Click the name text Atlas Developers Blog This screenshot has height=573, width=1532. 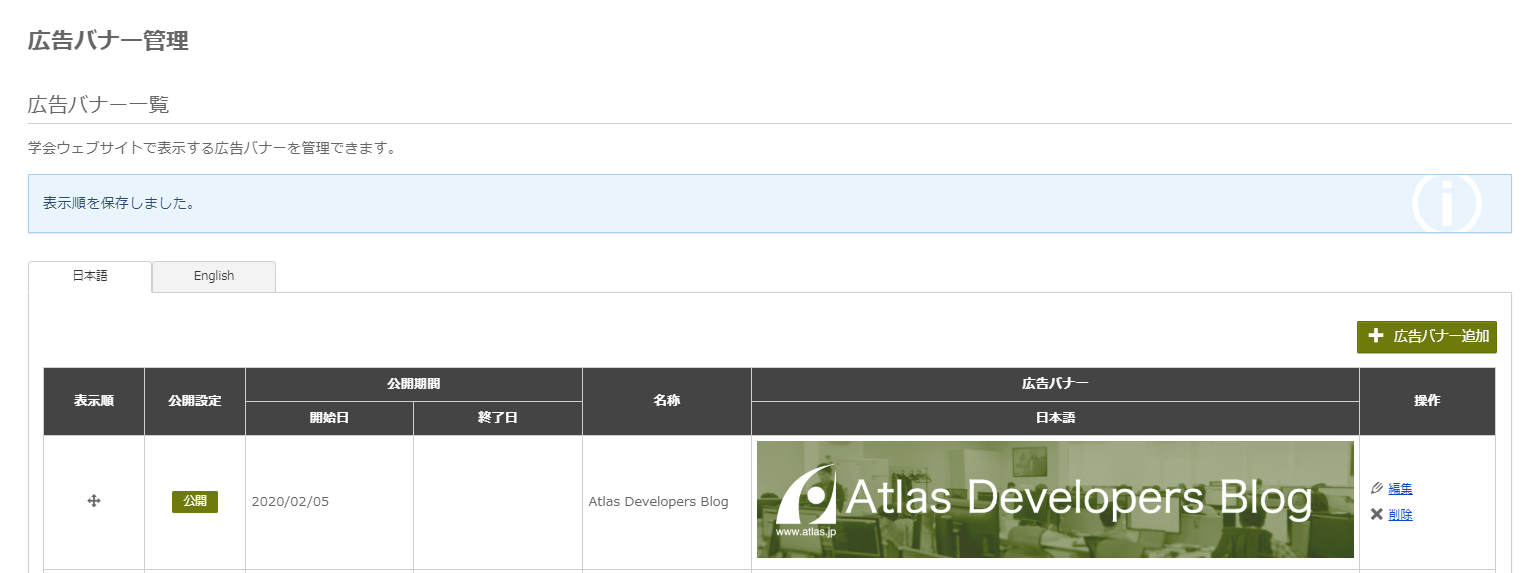658,501
